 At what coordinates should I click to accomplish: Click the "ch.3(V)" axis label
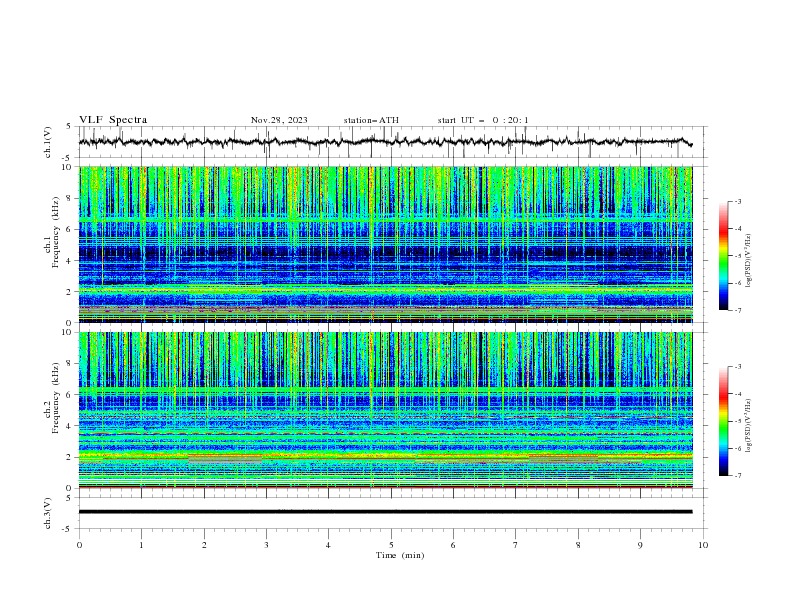(x=48, y=513)
